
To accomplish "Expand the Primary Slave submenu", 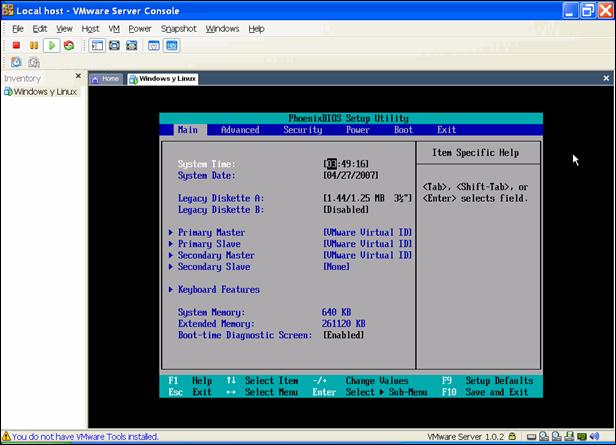I will (209, 244).
